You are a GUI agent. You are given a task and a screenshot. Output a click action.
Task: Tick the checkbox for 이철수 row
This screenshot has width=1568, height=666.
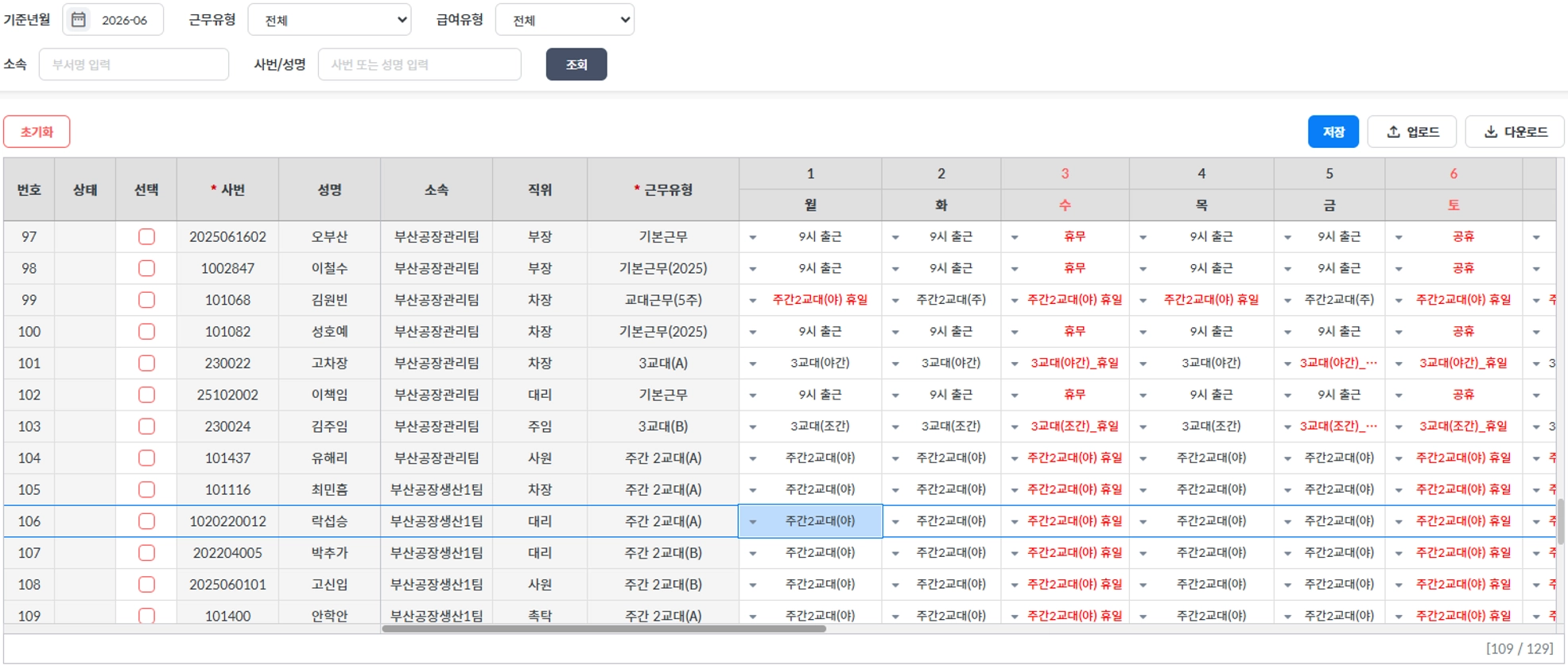point(146,268)
